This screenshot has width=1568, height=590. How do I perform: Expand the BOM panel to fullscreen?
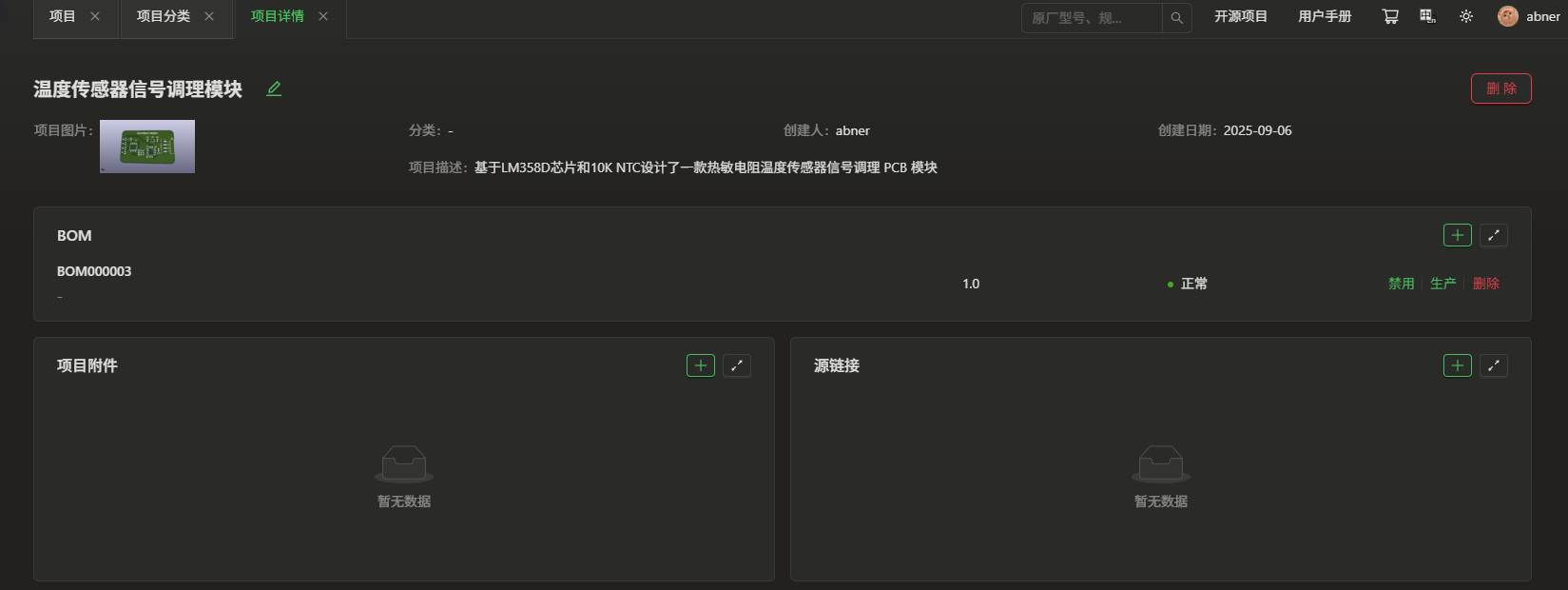coord(1493,235)
